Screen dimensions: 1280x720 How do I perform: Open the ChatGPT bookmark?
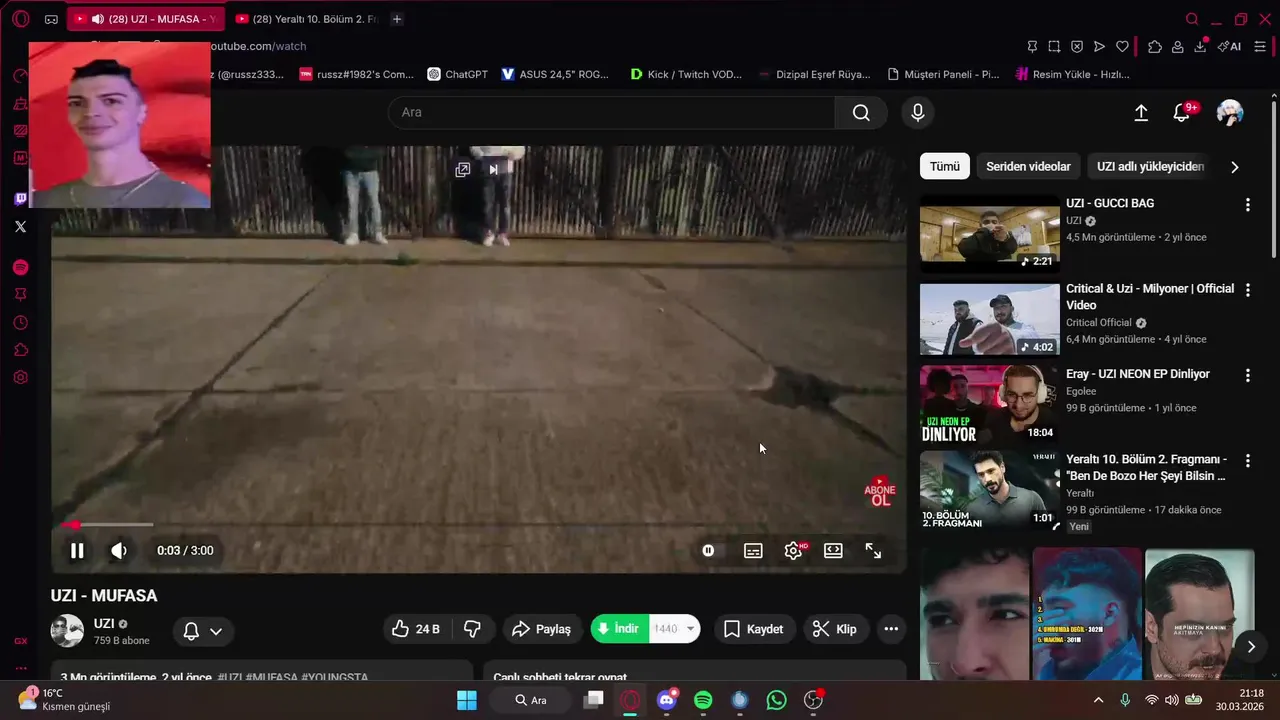click(x=458, y=74)
